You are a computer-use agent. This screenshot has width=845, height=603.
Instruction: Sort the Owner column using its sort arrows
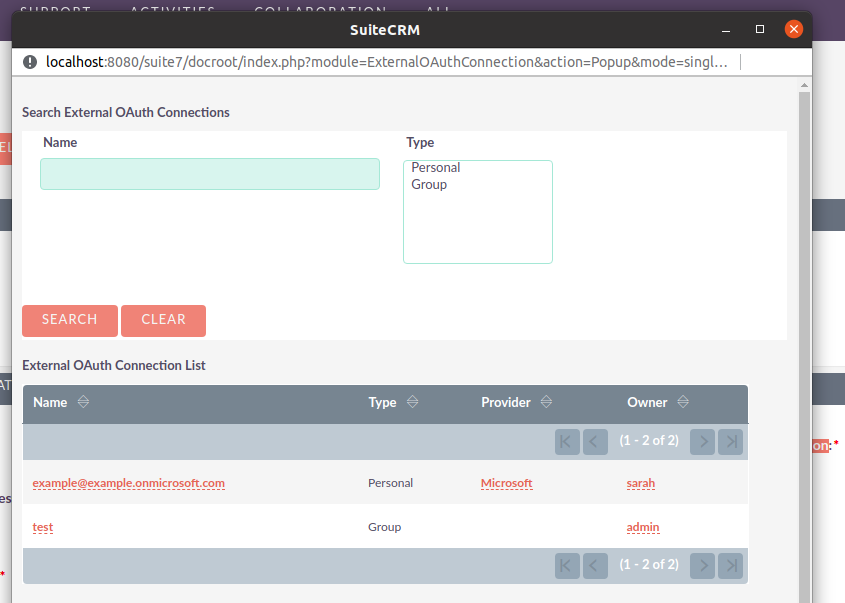click(682, 402)
